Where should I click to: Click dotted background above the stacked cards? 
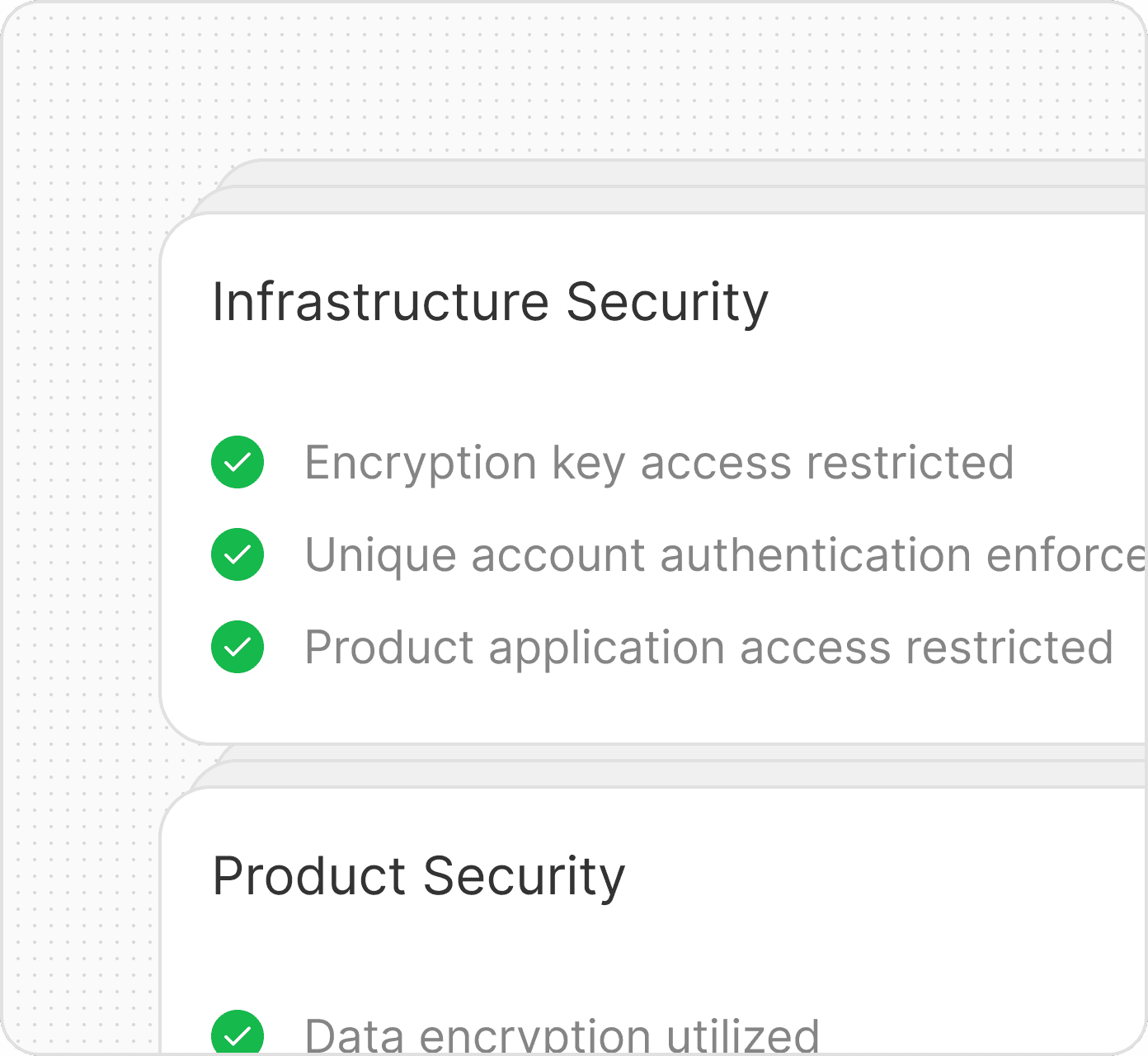pyautogui.click(x=577, y=82)
